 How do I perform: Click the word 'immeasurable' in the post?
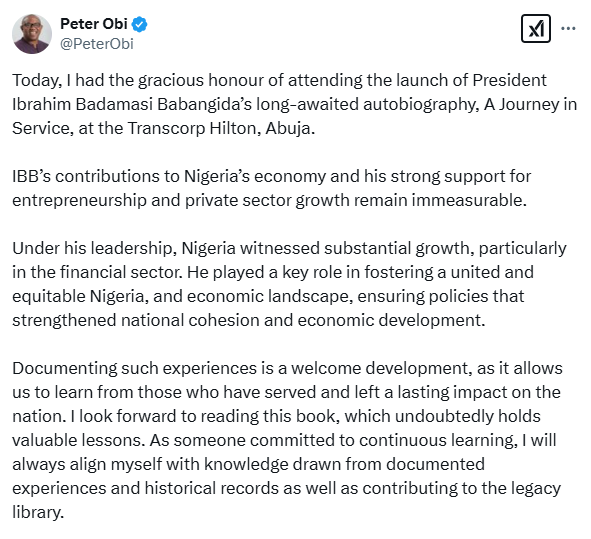click(x=467, y=200)
